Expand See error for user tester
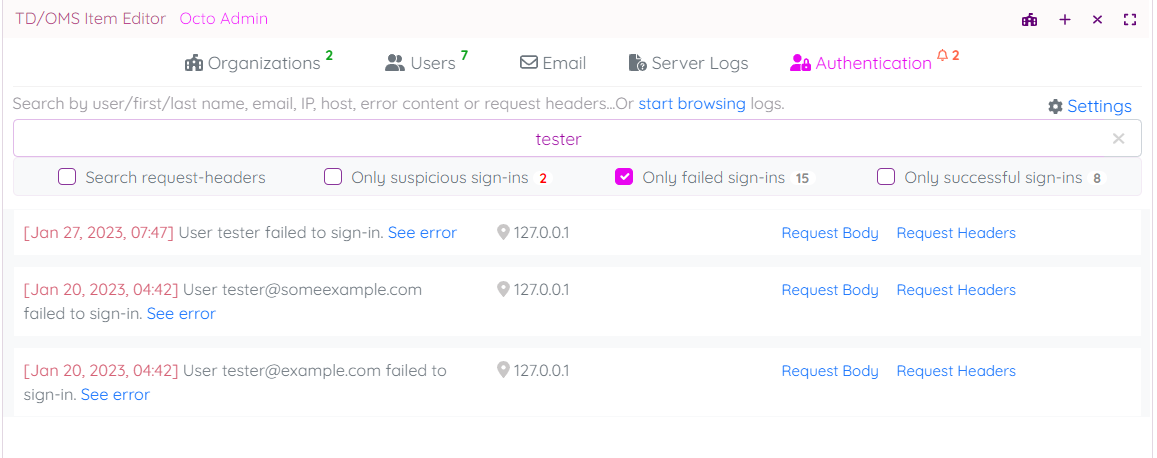 click(x=422, y=233)
